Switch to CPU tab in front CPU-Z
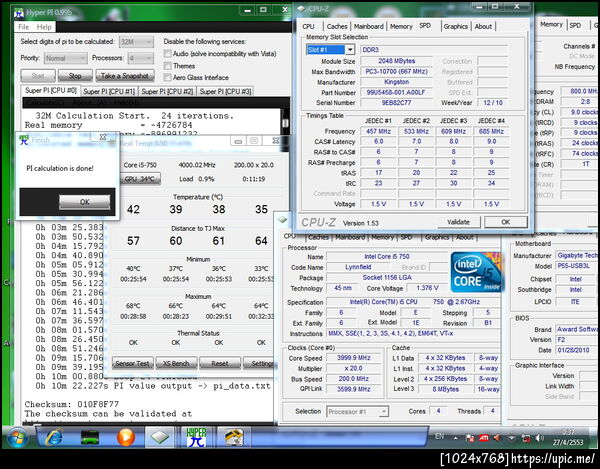Image resolution: width=600 pixels, height=469 pixels. coord(308,26)
